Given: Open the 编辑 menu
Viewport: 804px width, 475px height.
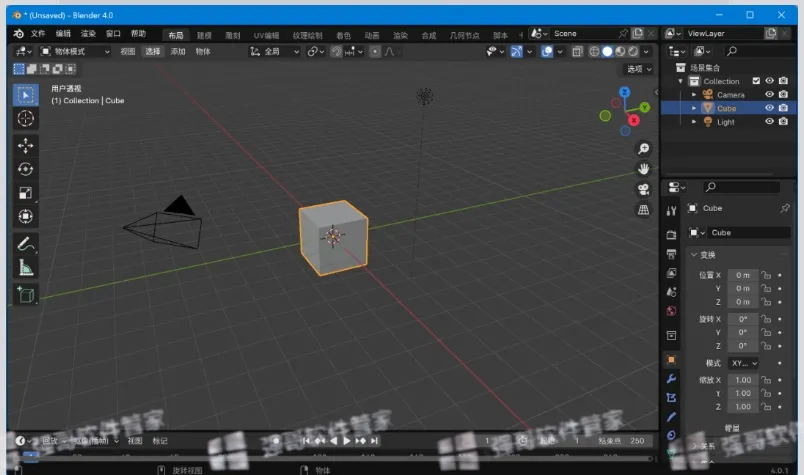Looking at the screenshot, I should tap(63, 34).
